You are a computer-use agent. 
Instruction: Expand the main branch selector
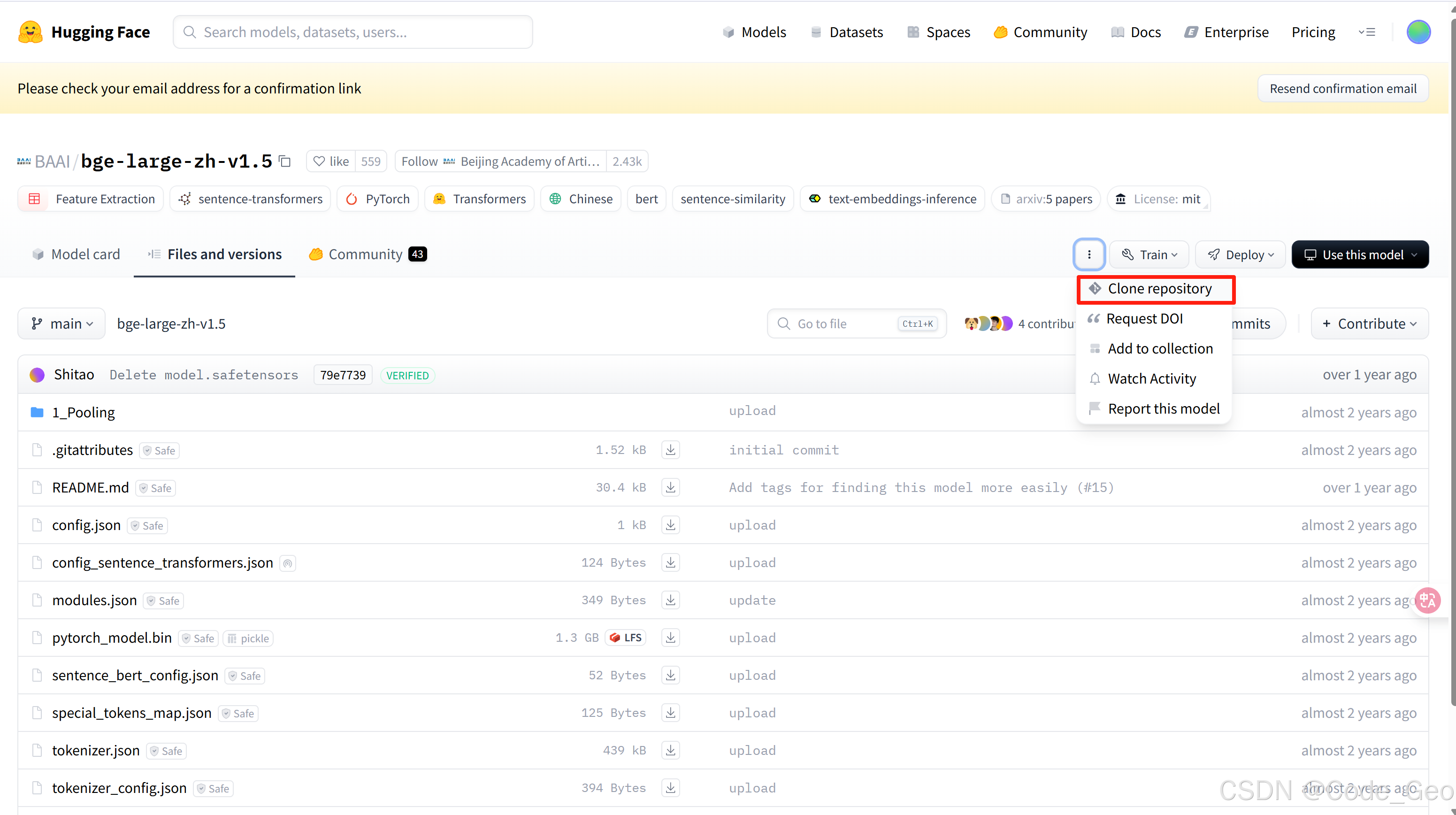click(x=61, y=324)
